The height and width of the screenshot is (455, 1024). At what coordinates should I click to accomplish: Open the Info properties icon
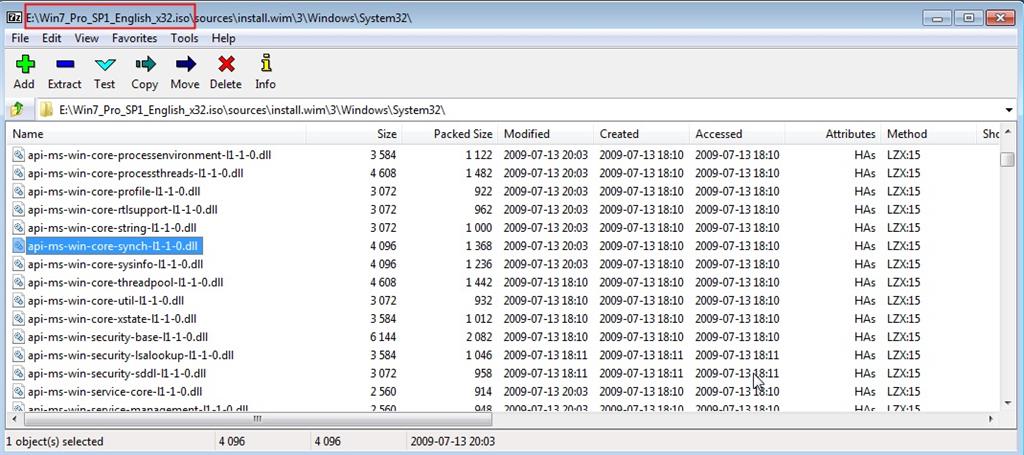[x=265, y=63]
